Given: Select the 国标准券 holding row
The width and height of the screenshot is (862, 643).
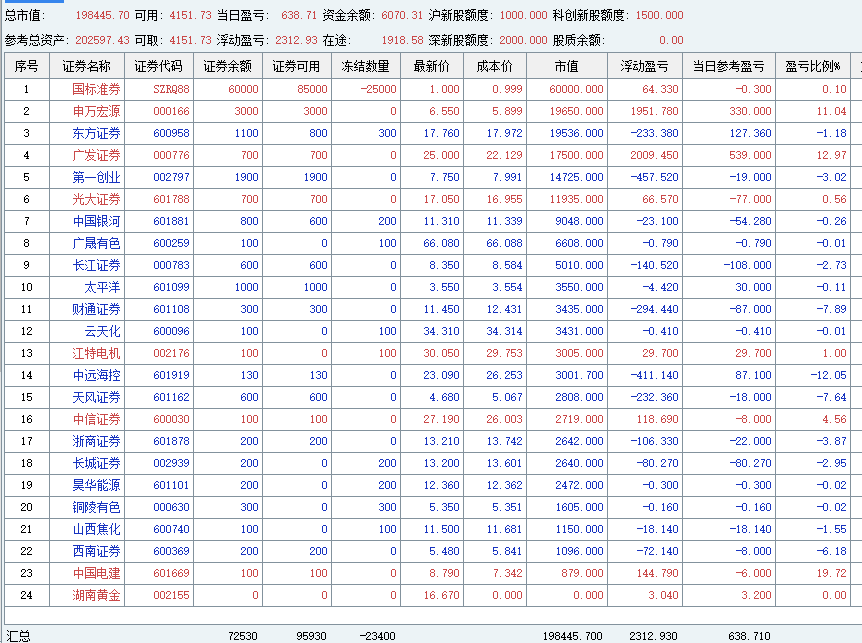Looking at the screenshot, I should 431,89.
